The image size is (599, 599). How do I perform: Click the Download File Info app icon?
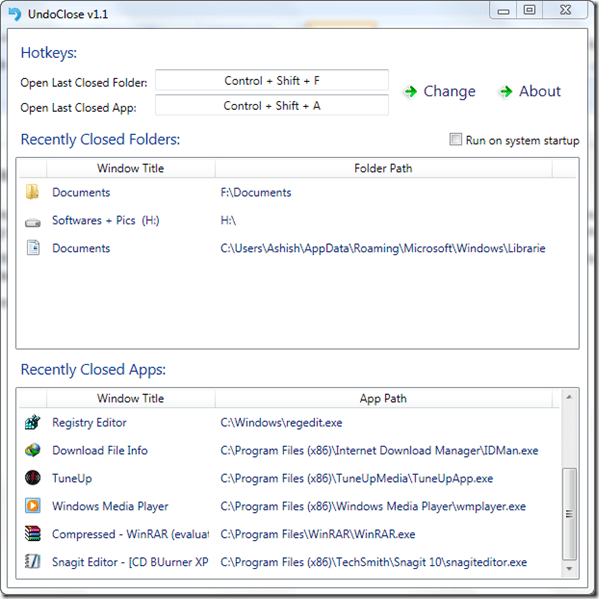click(x=32, y=450)
